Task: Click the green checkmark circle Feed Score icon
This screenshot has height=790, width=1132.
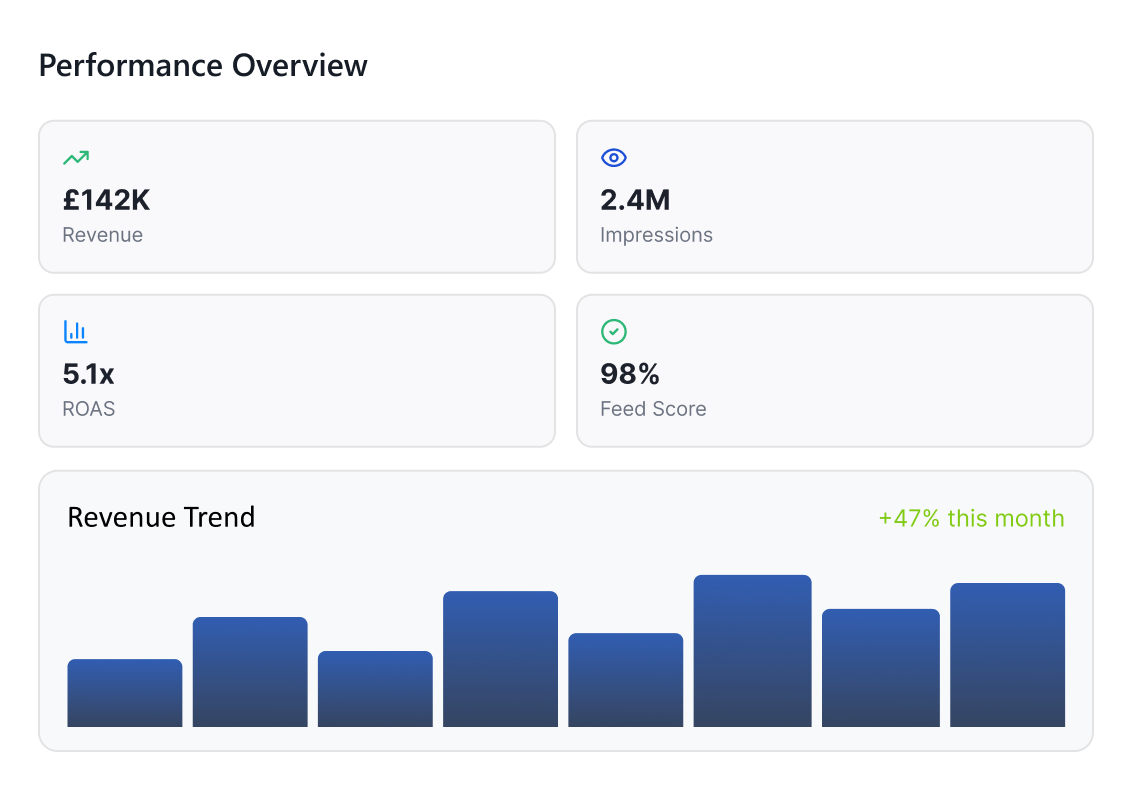Action: click(x=613, y=332)
